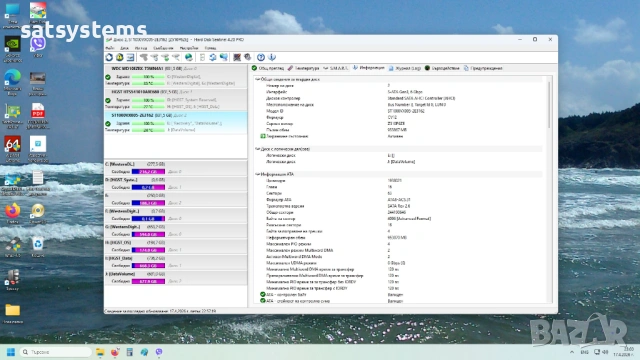Open the NVIDIA GeForce Experience desktop shortcut
This screenshot has height=360, width=640.
(13, 49)
